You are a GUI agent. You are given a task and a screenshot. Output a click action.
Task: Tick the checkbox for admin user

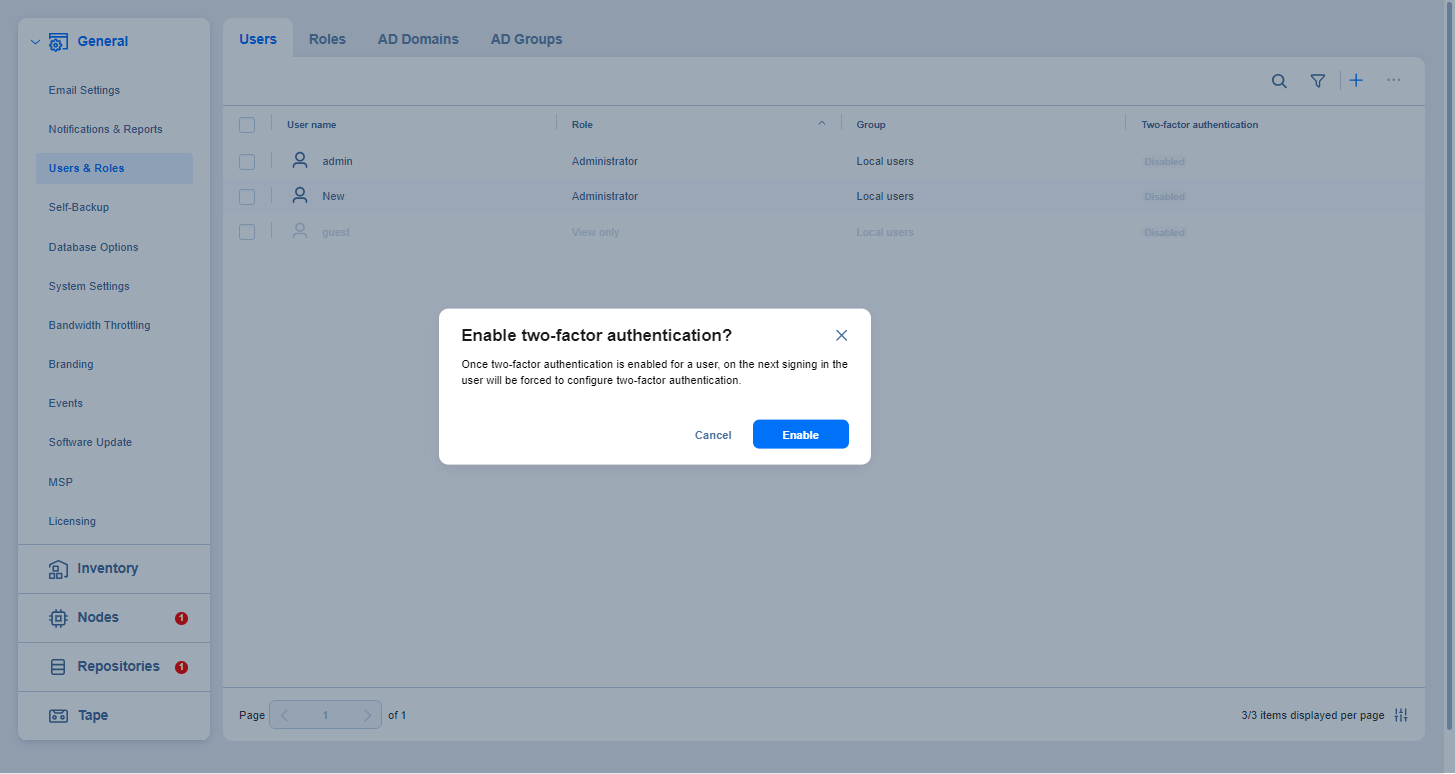[247, 161]
